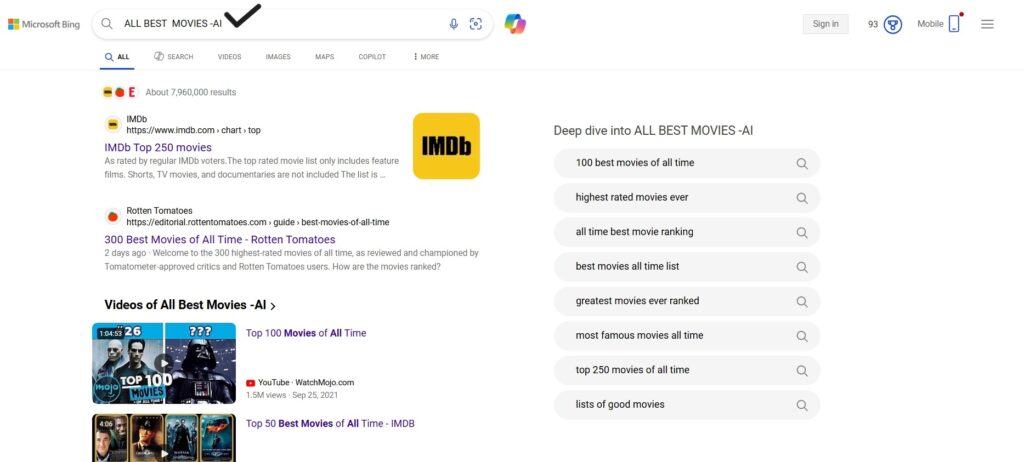Switch to Mobile view phone icon

point(954,24)
